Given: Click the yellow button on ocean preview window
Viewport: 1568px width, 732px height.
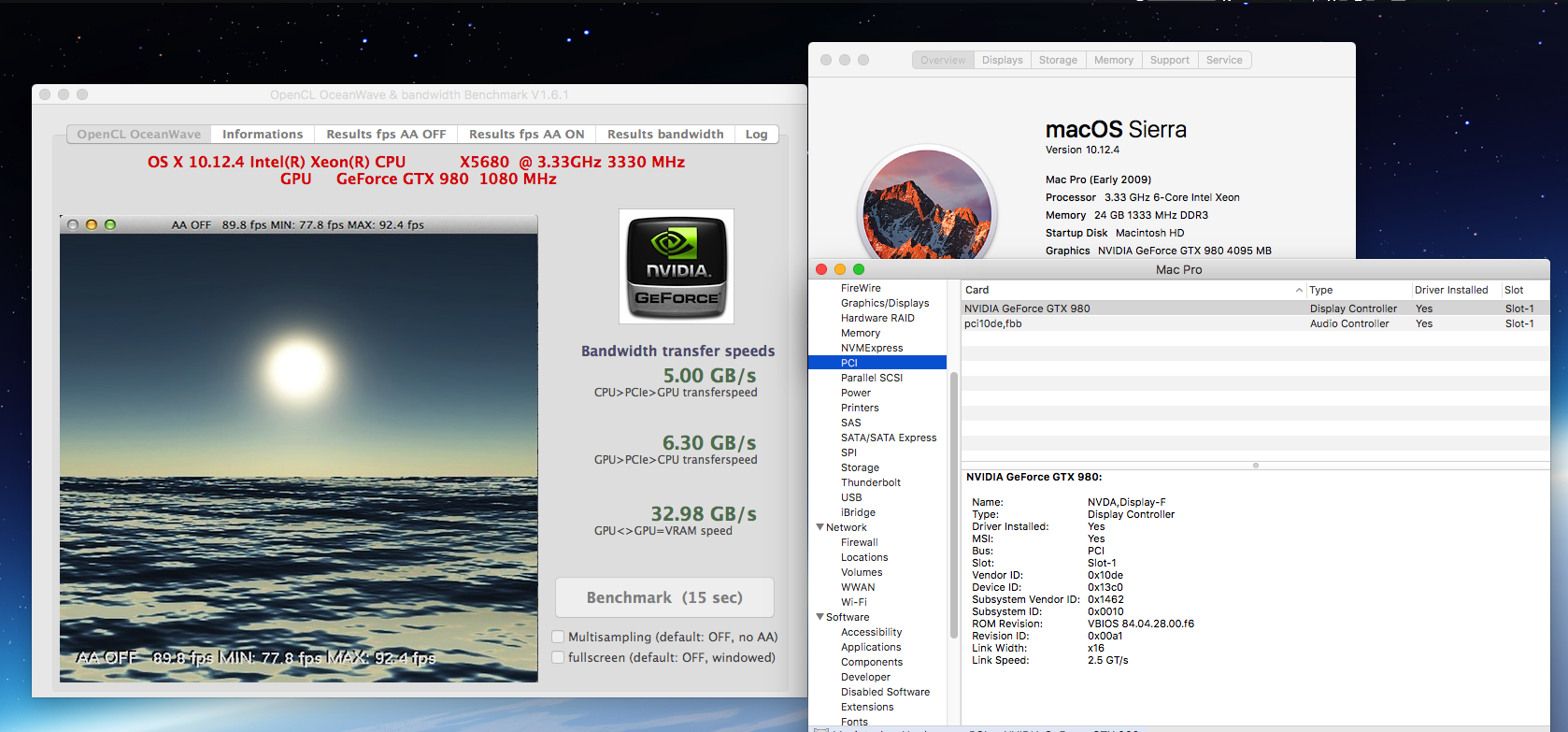Looking at the screenshot, I should tap(92, 224).
